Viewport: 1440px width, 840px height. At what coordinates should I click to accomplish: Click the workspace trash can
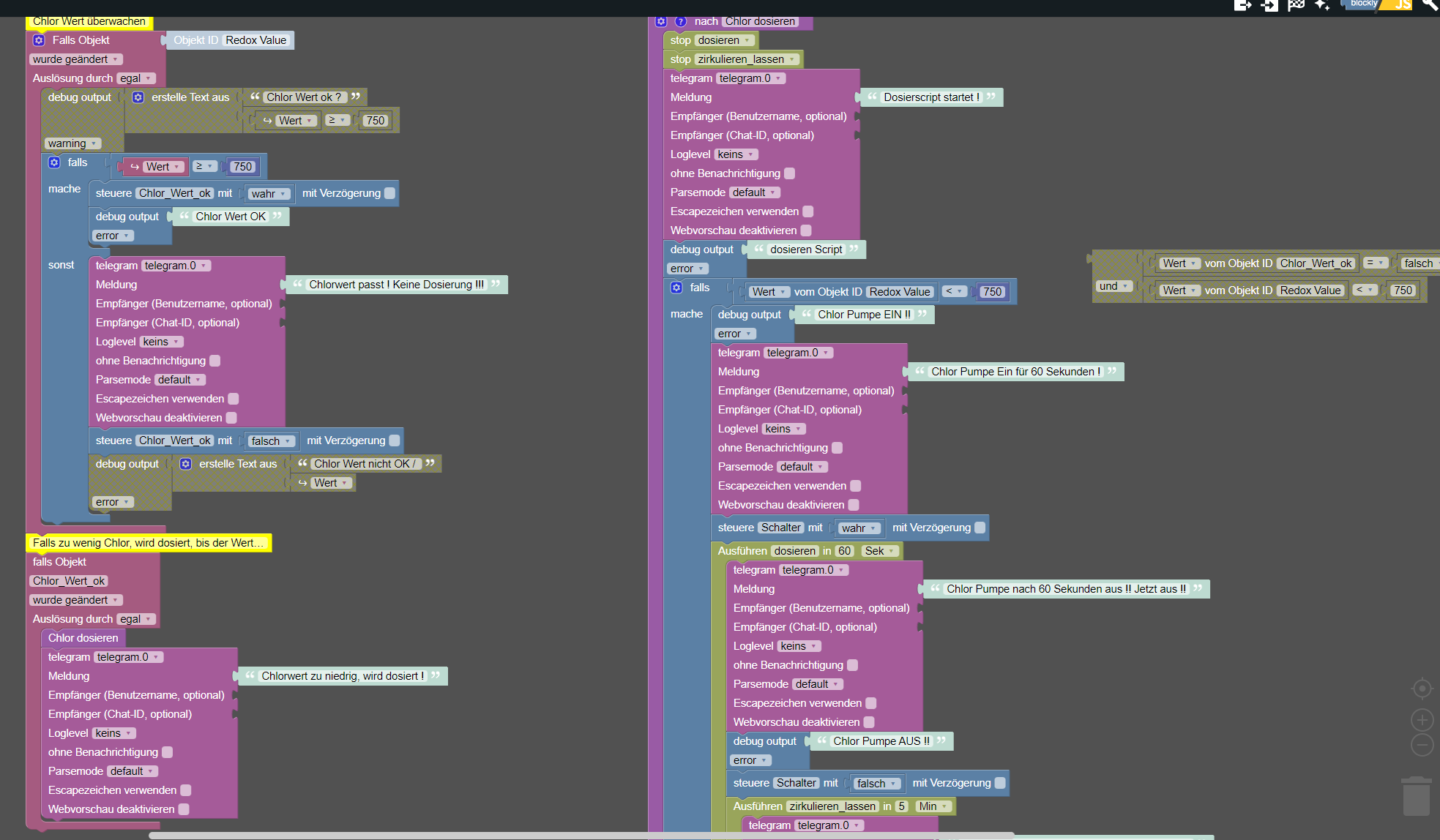pos(1416,798)
